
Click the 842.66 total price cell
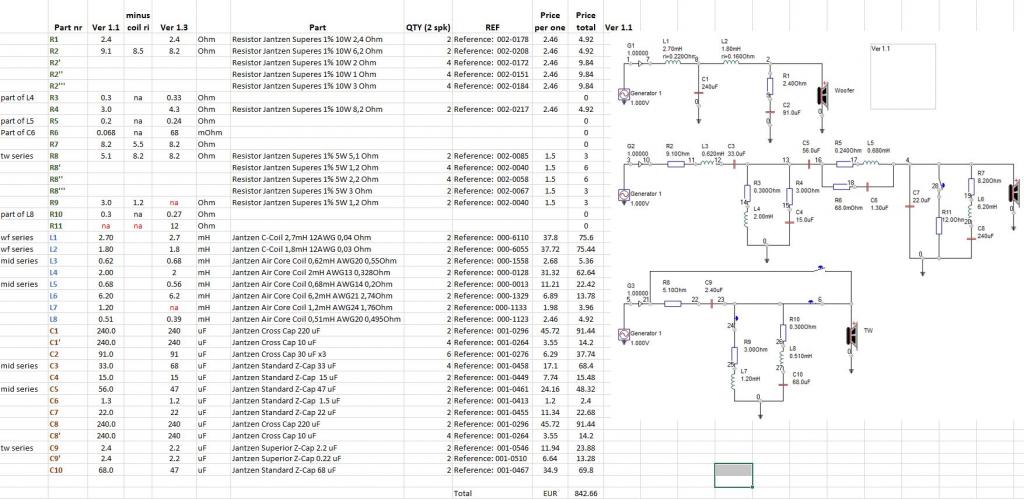click(586, 493)
